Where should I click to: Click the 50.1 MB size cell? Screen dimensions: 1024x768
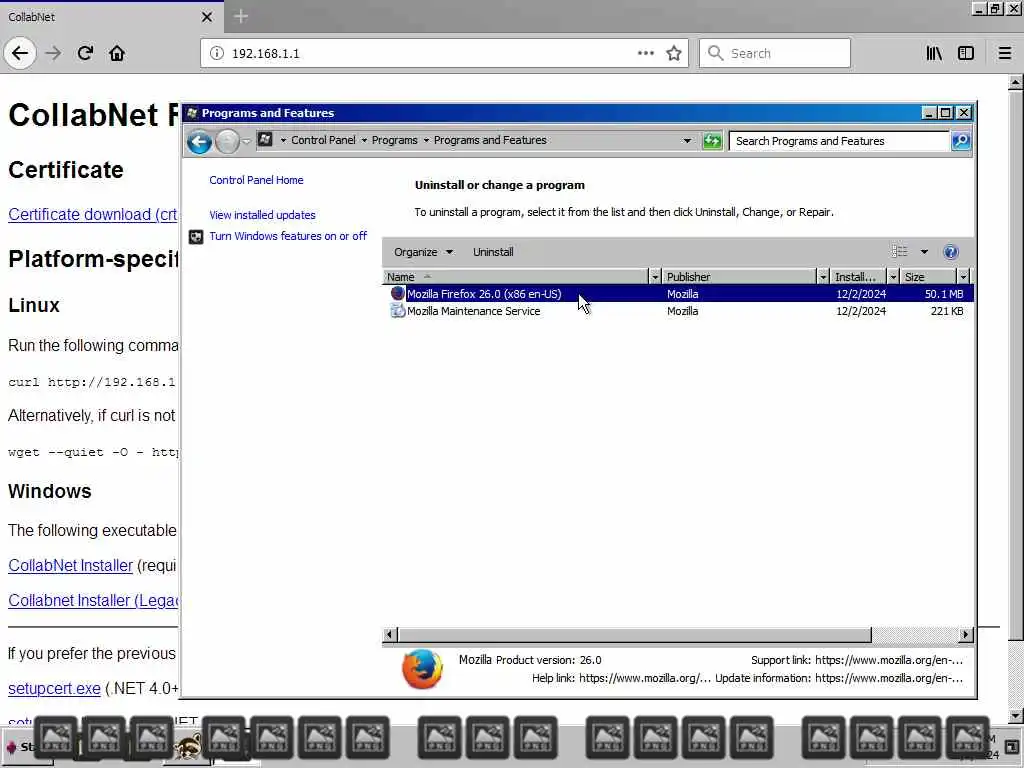coord(944,294)
